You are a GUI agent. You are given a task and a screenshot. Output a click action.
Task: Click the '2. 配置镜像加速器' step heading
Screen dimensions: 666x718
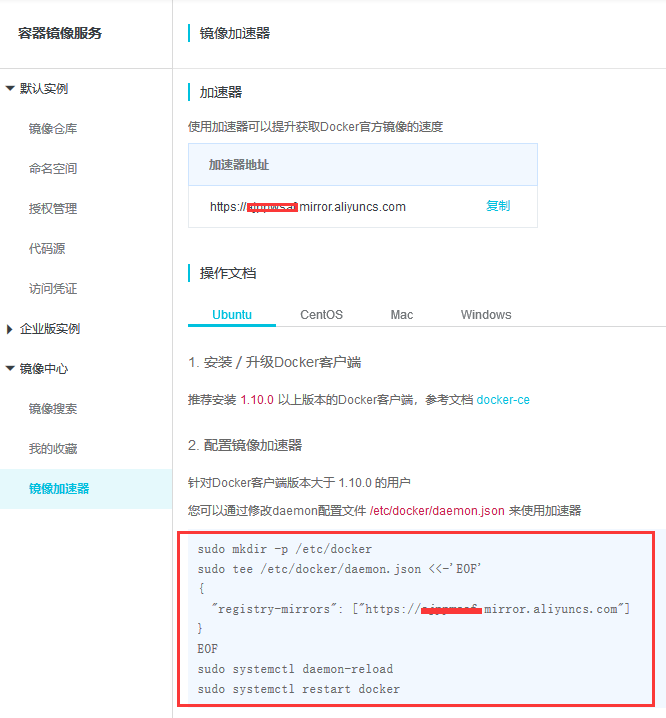coord(245,445)
